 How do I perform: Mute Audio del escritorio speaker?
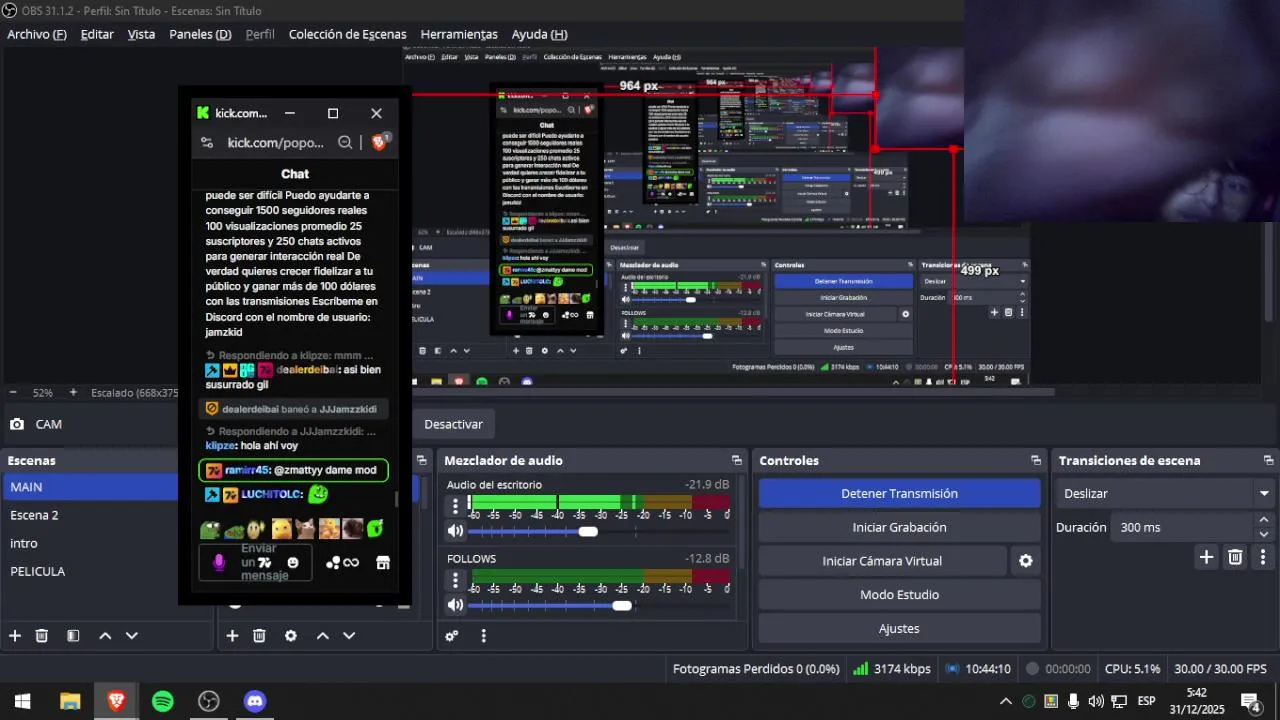pyautogui.click(x=455, y=531)
